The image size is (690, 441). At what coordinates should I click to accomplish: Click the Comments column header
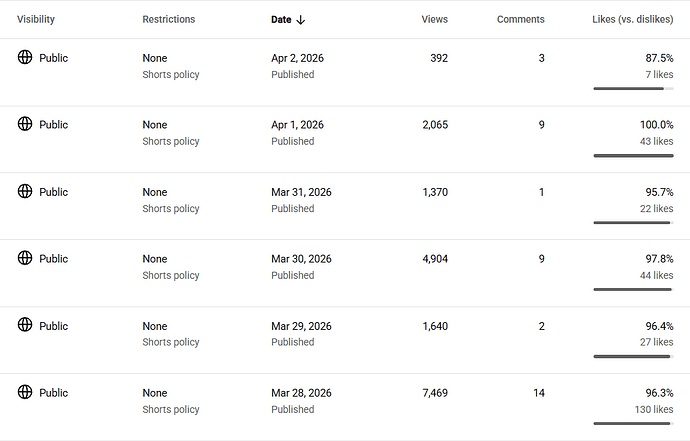pyautogui.click(x=520, y=20)
